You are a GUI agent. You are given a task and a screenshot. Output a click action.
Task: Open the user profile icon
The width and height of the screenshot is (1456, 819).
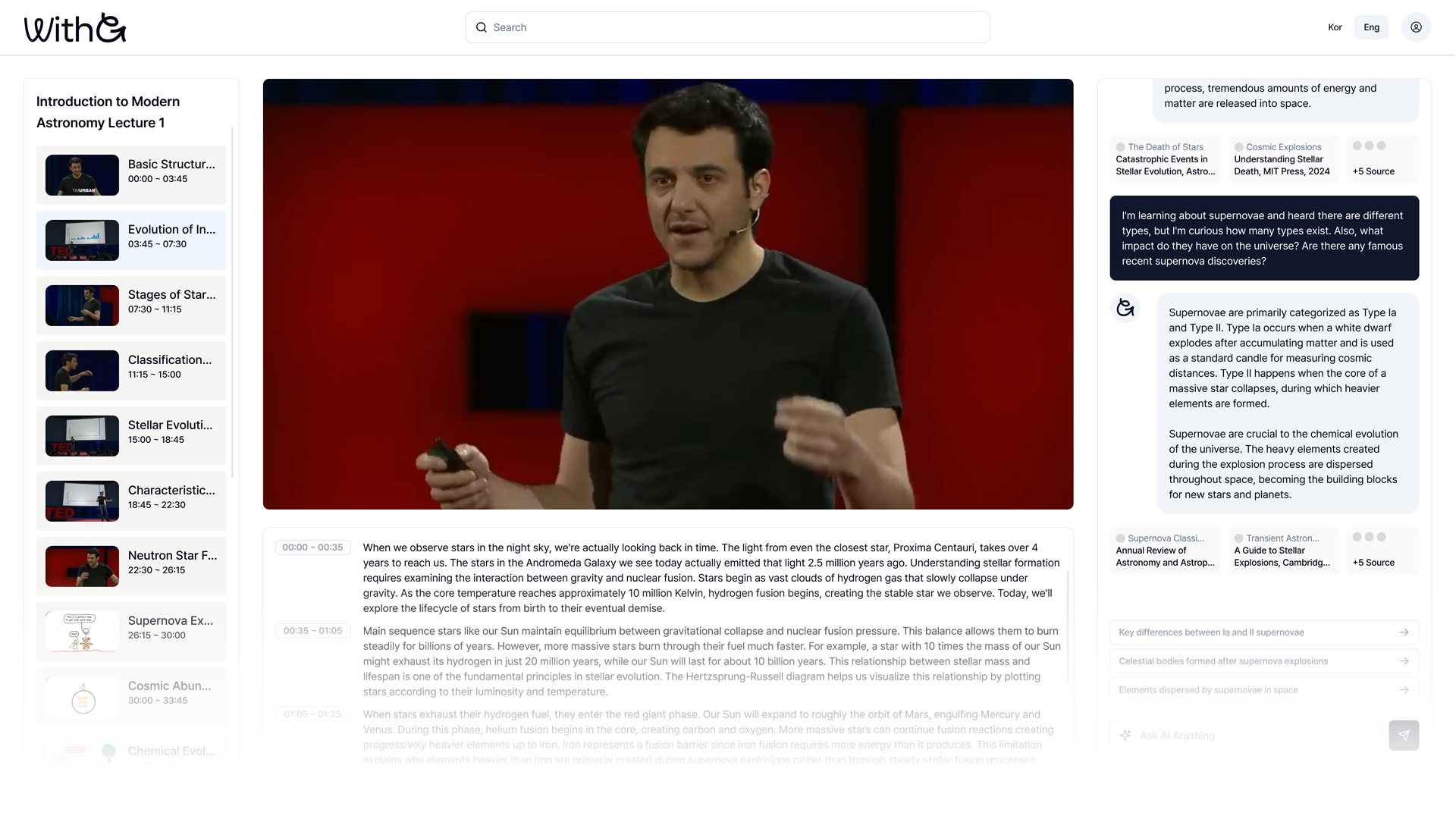[1416, 27]
